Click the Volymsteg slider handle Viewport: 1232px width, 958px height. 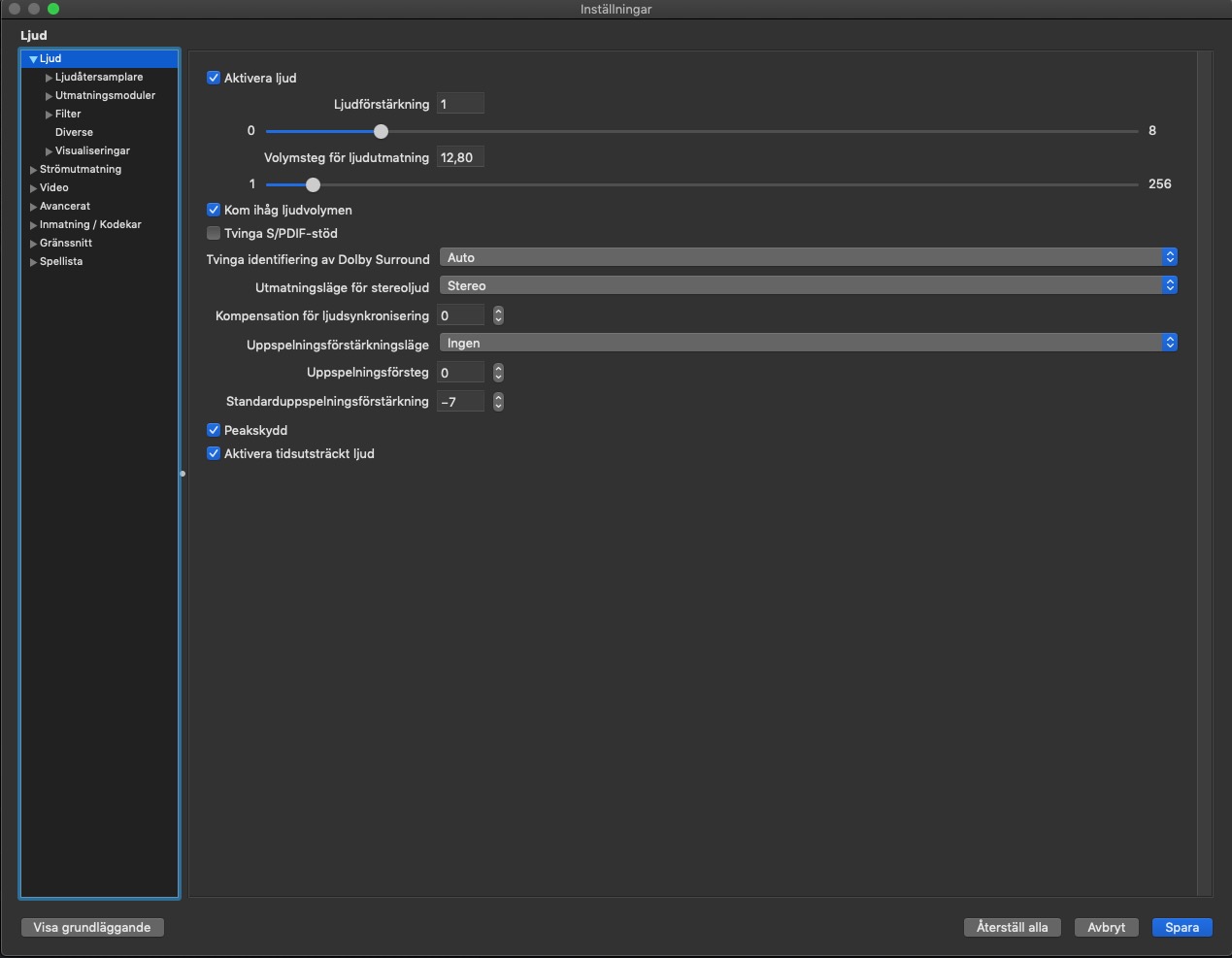click(313, 184)
